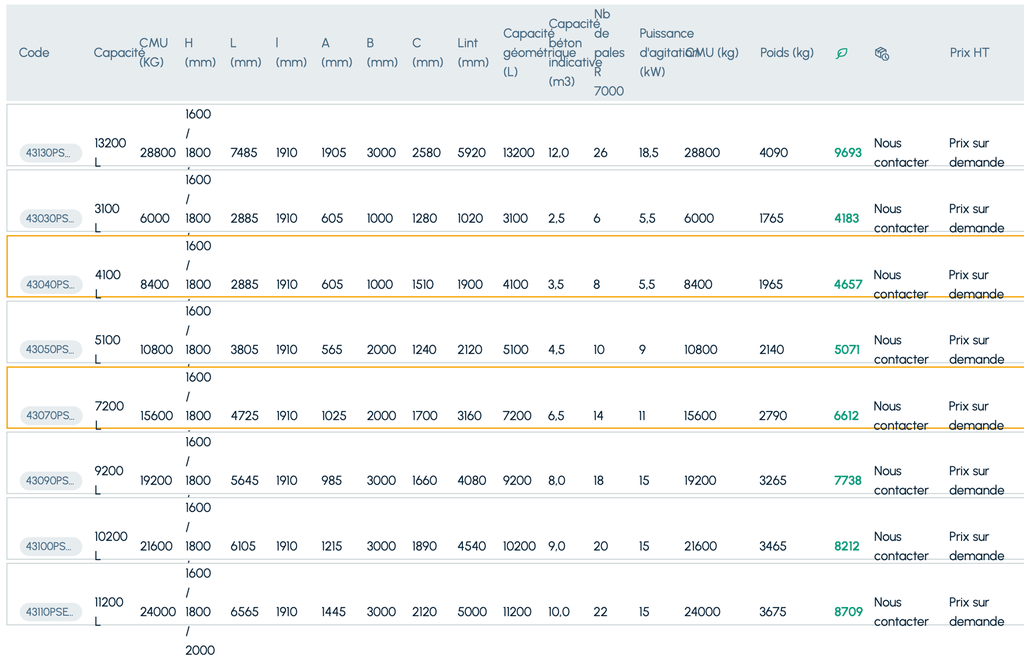Click the green eco value 4657

(x=847, y=284)
